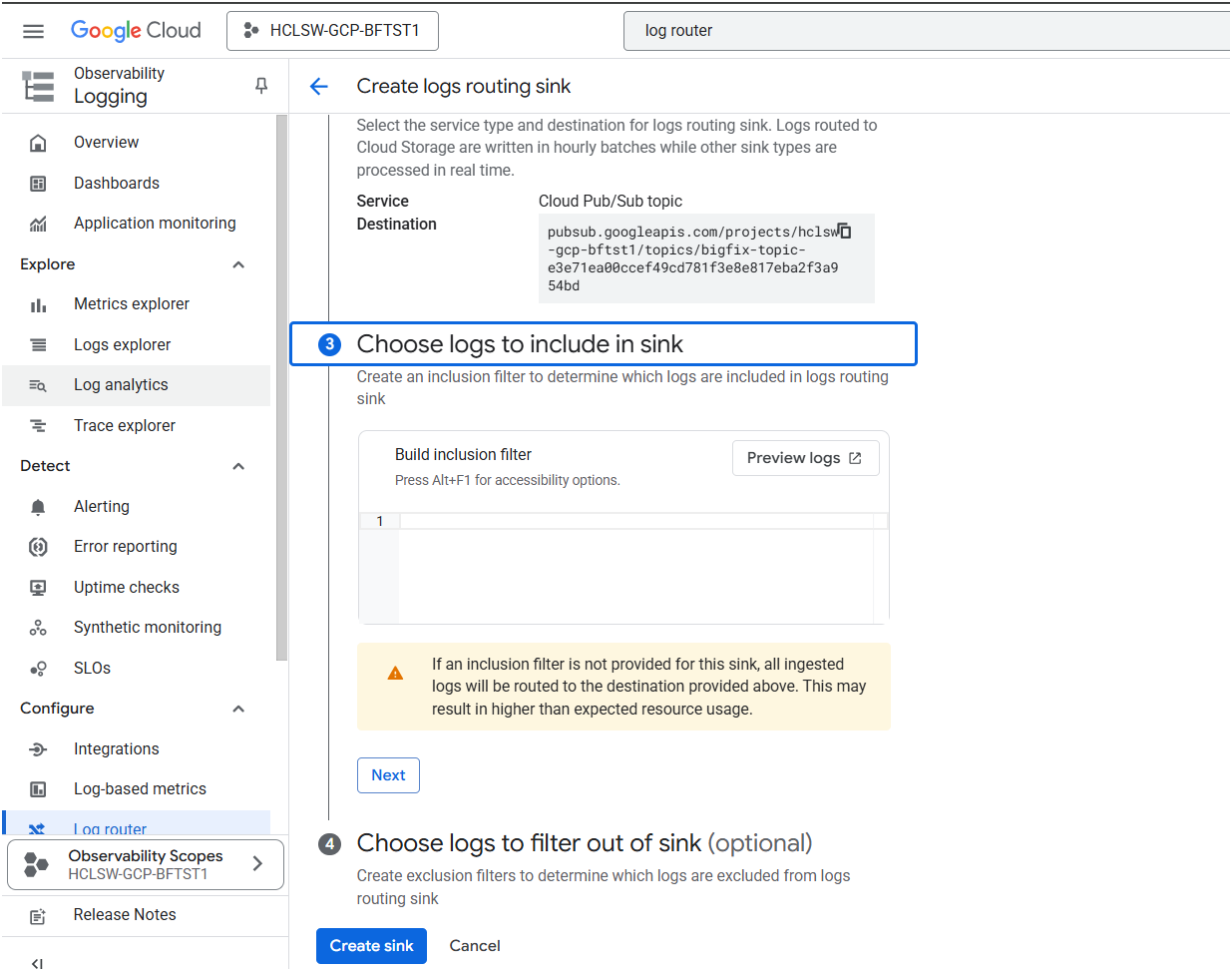Click the Alerting bell icon
The image size is (1232, 971).
pos(38,507)
